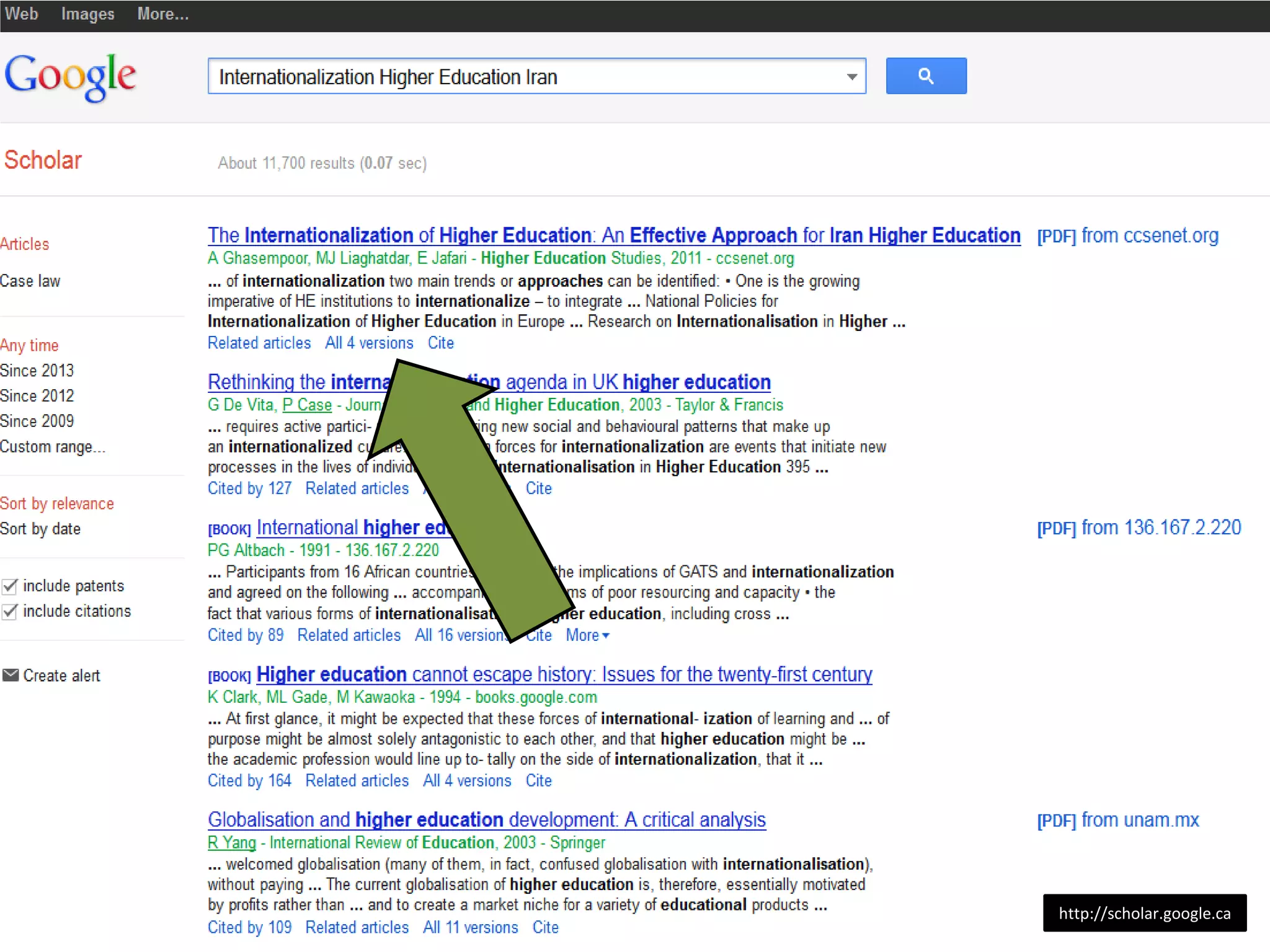Click Related articles under Altbach result

coord(349,635)
